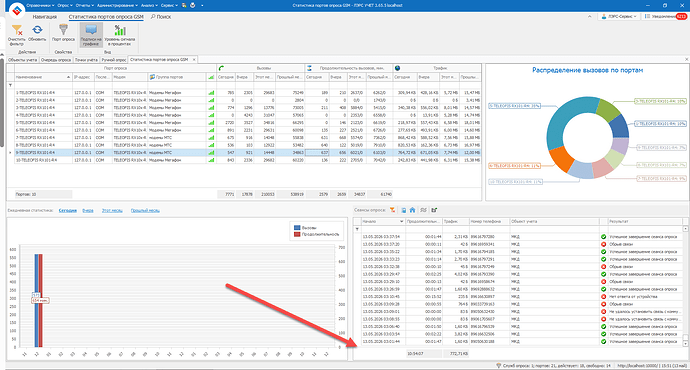690x370 pixels.
Task: Open the Начало column sort dropdown arrow
Action: click(x=401, y=222)
